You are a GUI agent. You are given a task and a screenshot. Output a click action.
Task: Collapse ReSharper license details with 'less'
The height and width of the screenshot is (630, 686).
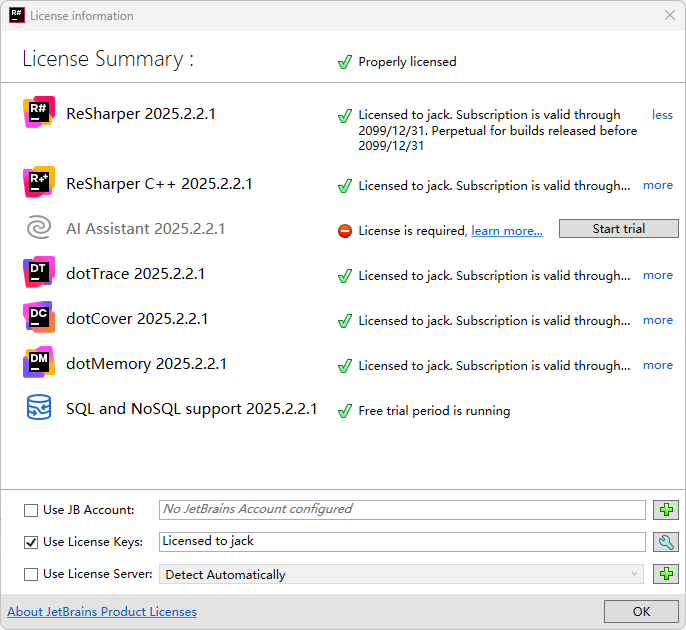[662, 115]
